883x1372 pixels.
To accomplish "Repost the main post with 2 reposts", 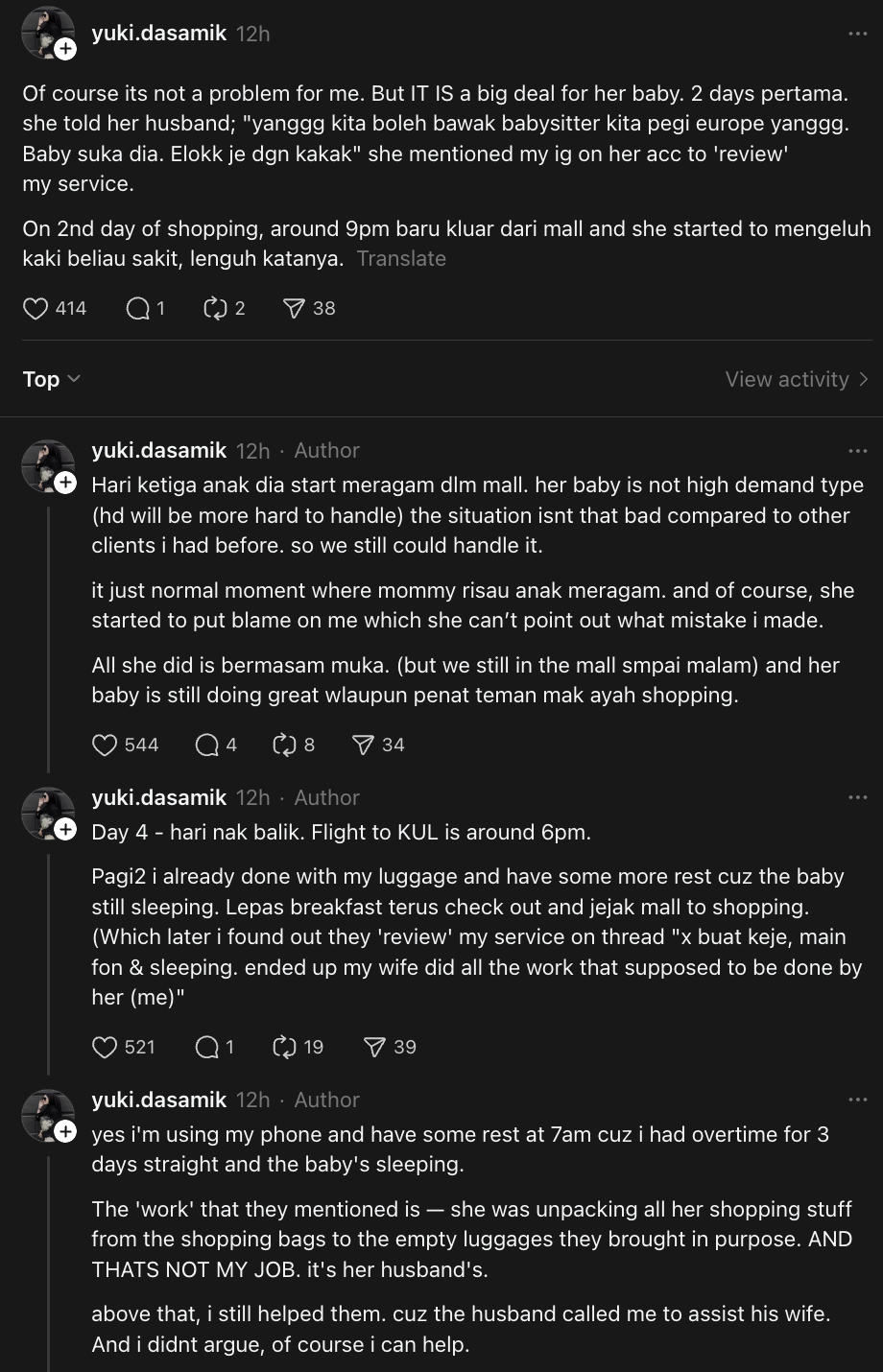I will (213, 308).
